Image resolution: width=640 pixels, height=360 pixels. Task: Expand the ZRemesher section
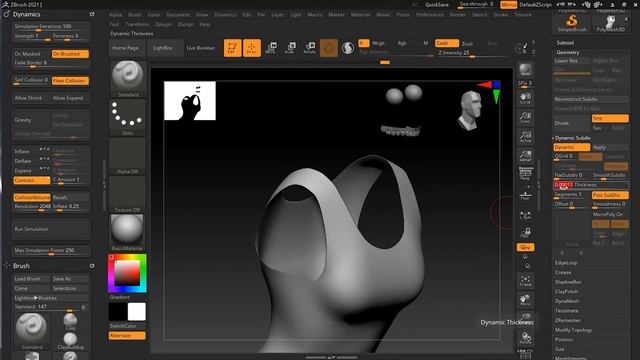pos(568,320)
